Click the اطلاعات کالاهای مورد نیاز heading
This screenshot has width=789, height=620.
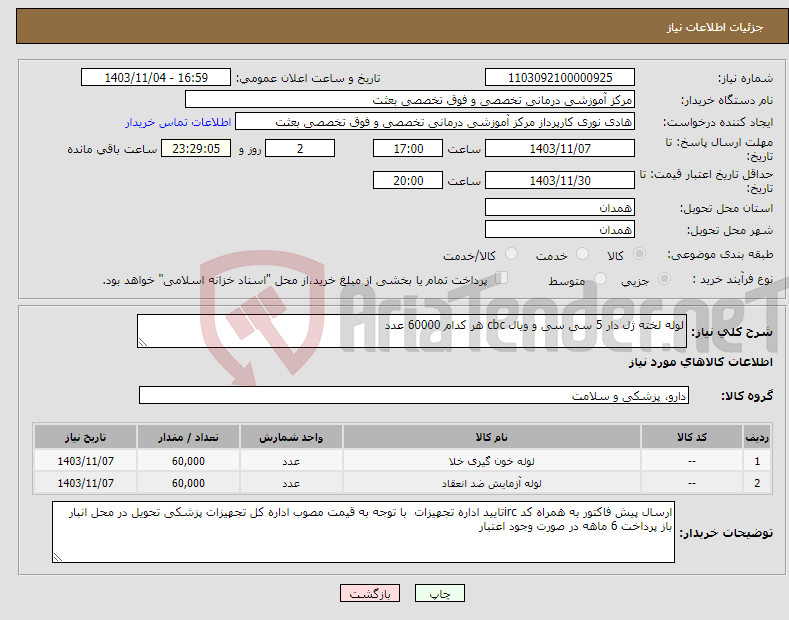(700, 362)
